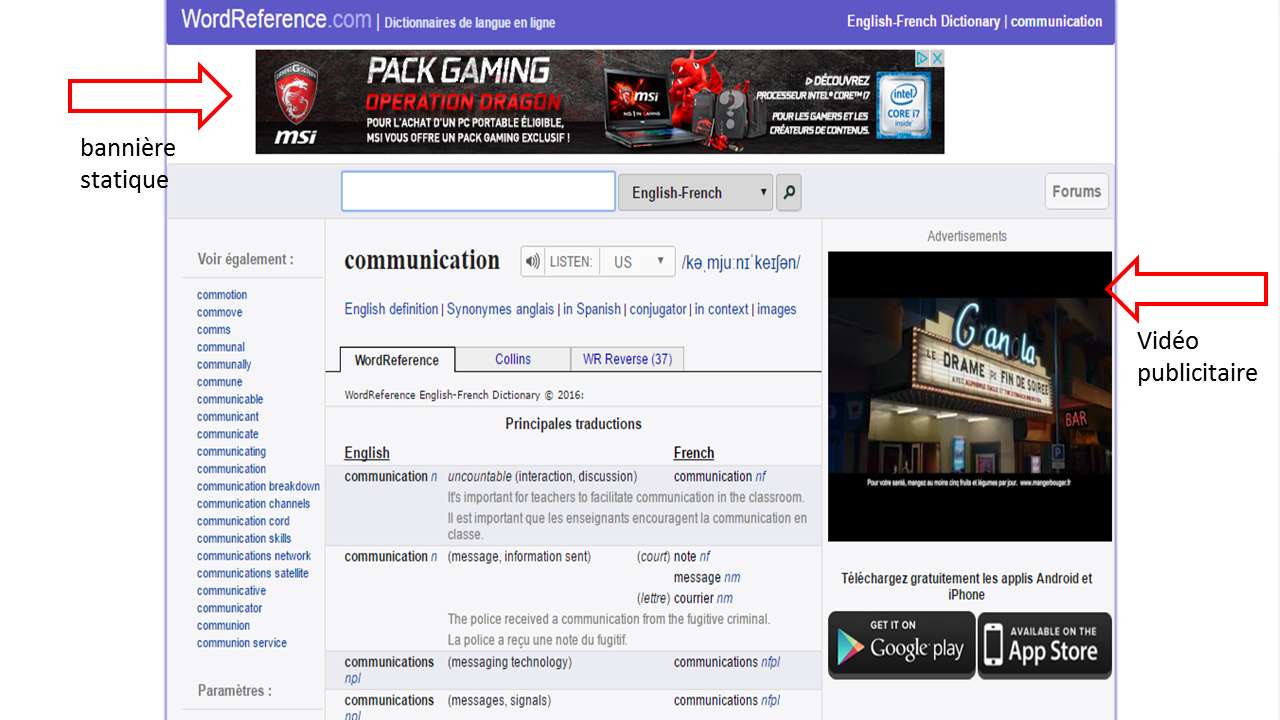Open the US accent dropdown
This screenshot has height=720, width=1280.
[x=639, y=262]
